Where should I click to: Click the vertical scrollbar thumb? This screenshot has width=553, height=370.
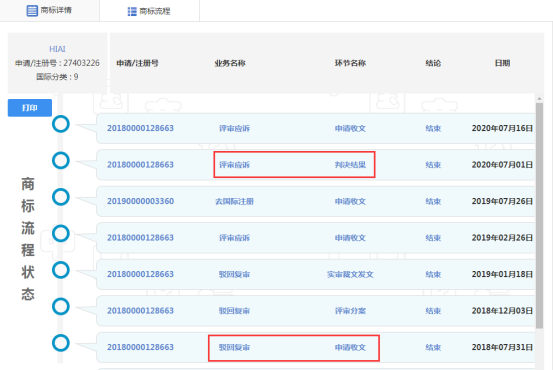[x=539, y=216]
